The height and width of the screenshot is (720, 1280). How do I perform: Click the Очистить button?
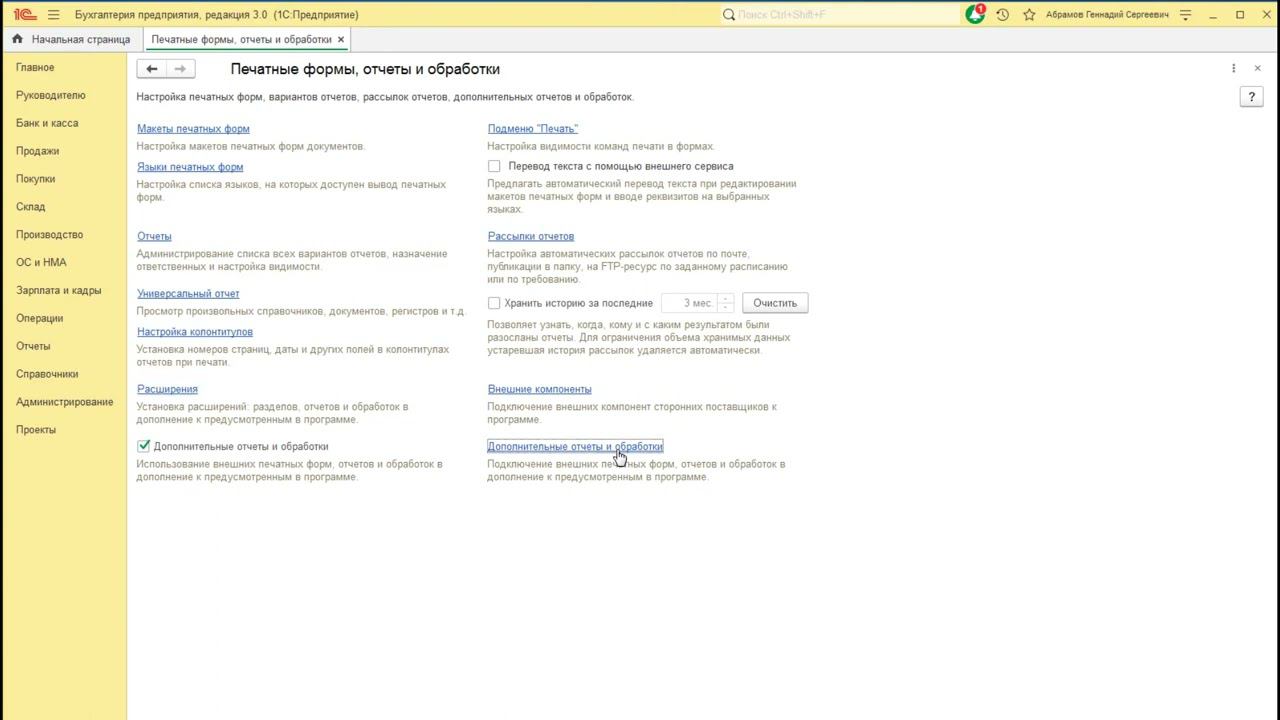(775, 303)
